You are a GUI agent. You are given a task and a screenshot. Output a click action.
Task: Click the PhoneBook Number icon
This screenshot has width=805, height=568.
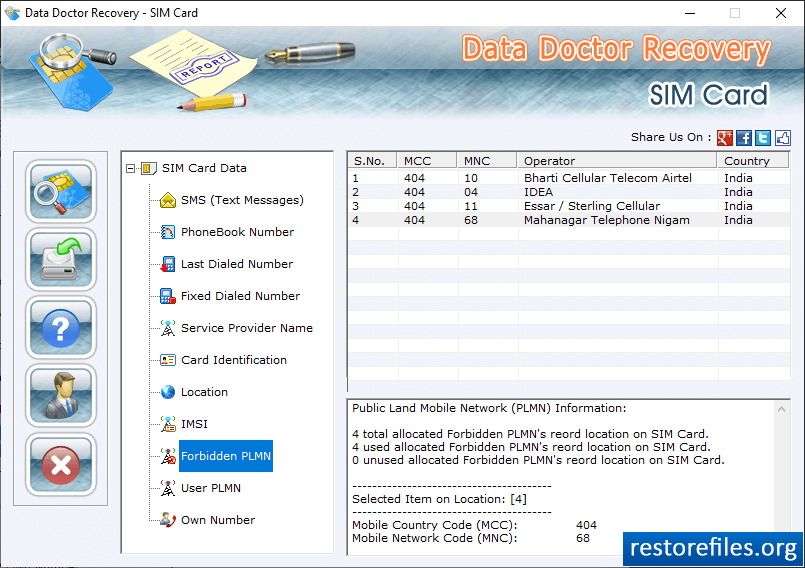168,232
